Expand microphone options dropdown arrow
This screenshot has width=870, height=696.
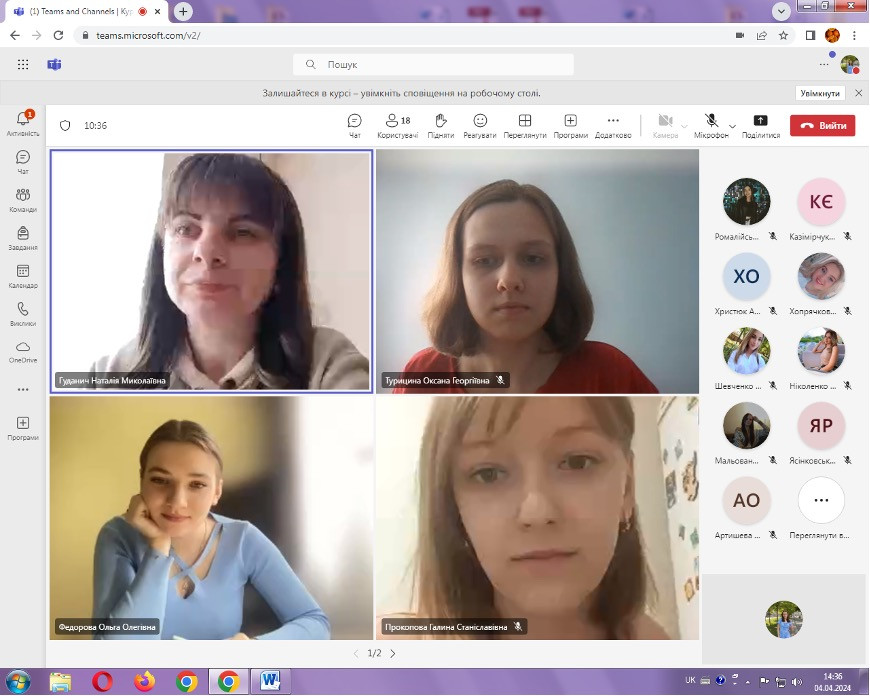point(732,126)
